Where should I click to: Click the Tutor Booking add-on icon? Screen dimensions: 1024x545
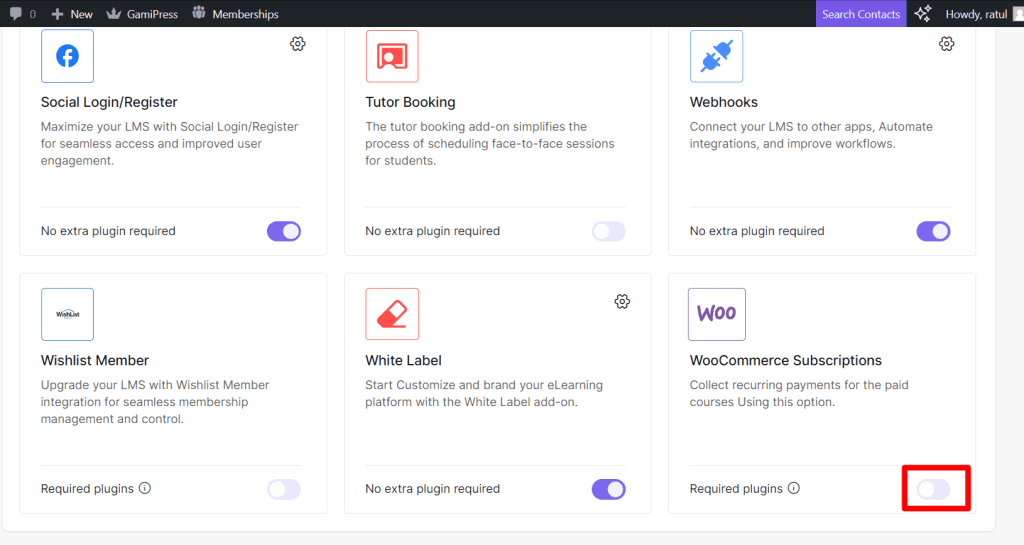[392, 56]
